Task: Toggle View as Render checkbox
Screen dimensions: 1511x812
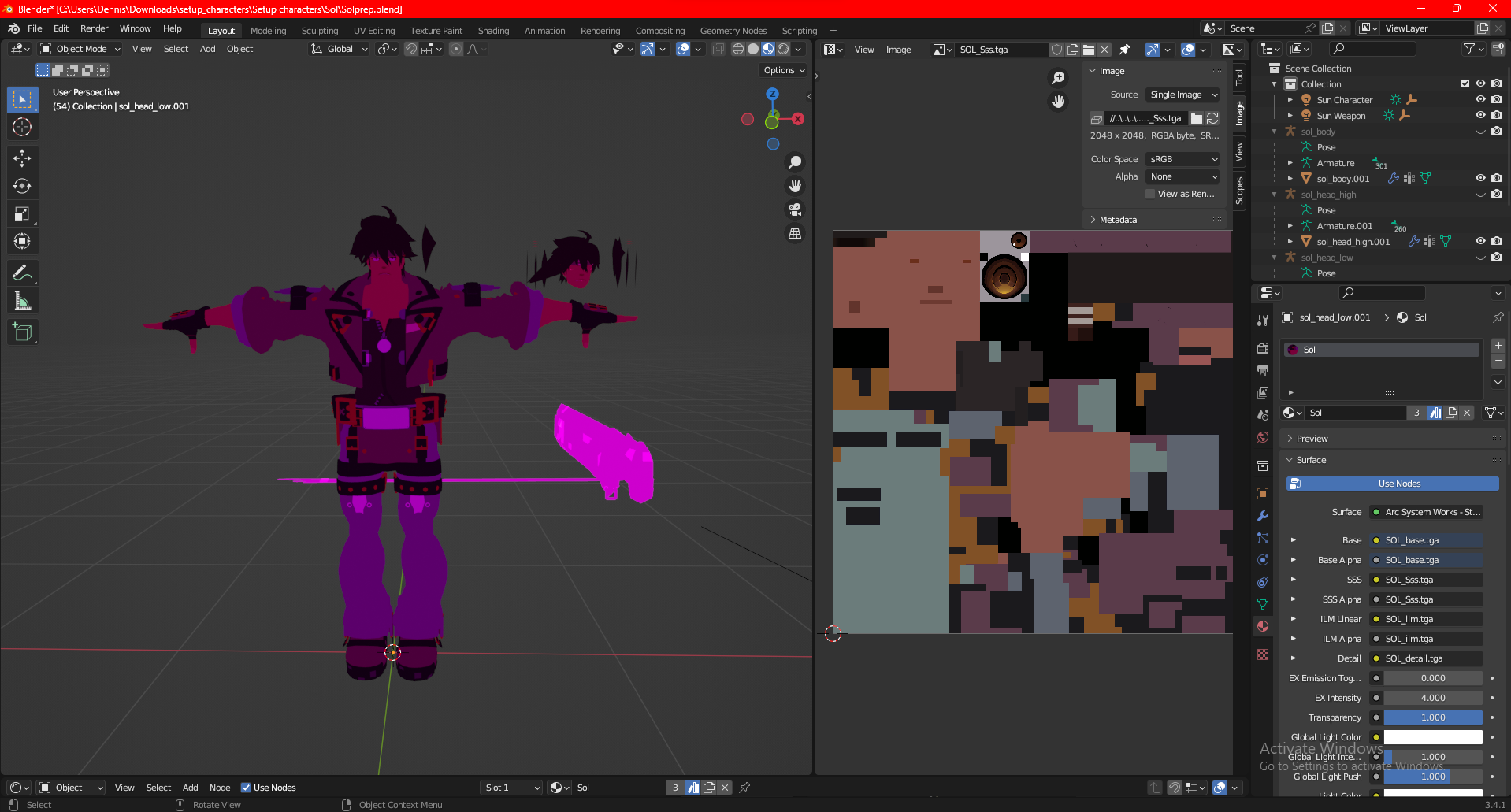Action: coord(1150,194)
